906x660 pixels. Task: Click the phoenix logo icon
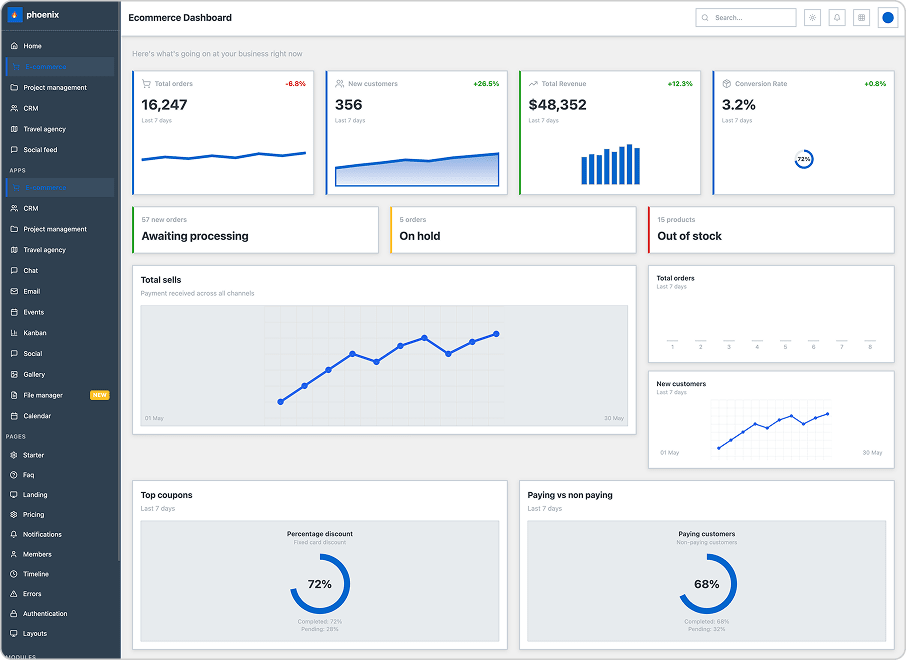tap(15, 17)
